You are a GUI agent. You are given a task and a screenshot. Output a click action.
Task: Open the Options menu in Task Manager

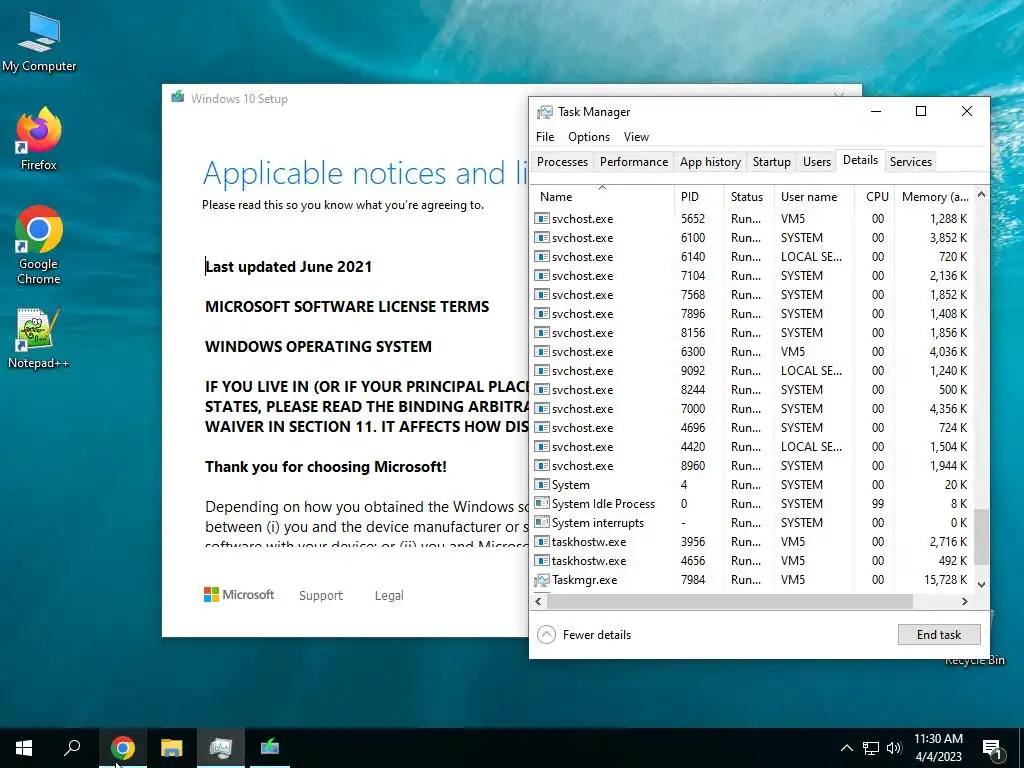point(588,136)
